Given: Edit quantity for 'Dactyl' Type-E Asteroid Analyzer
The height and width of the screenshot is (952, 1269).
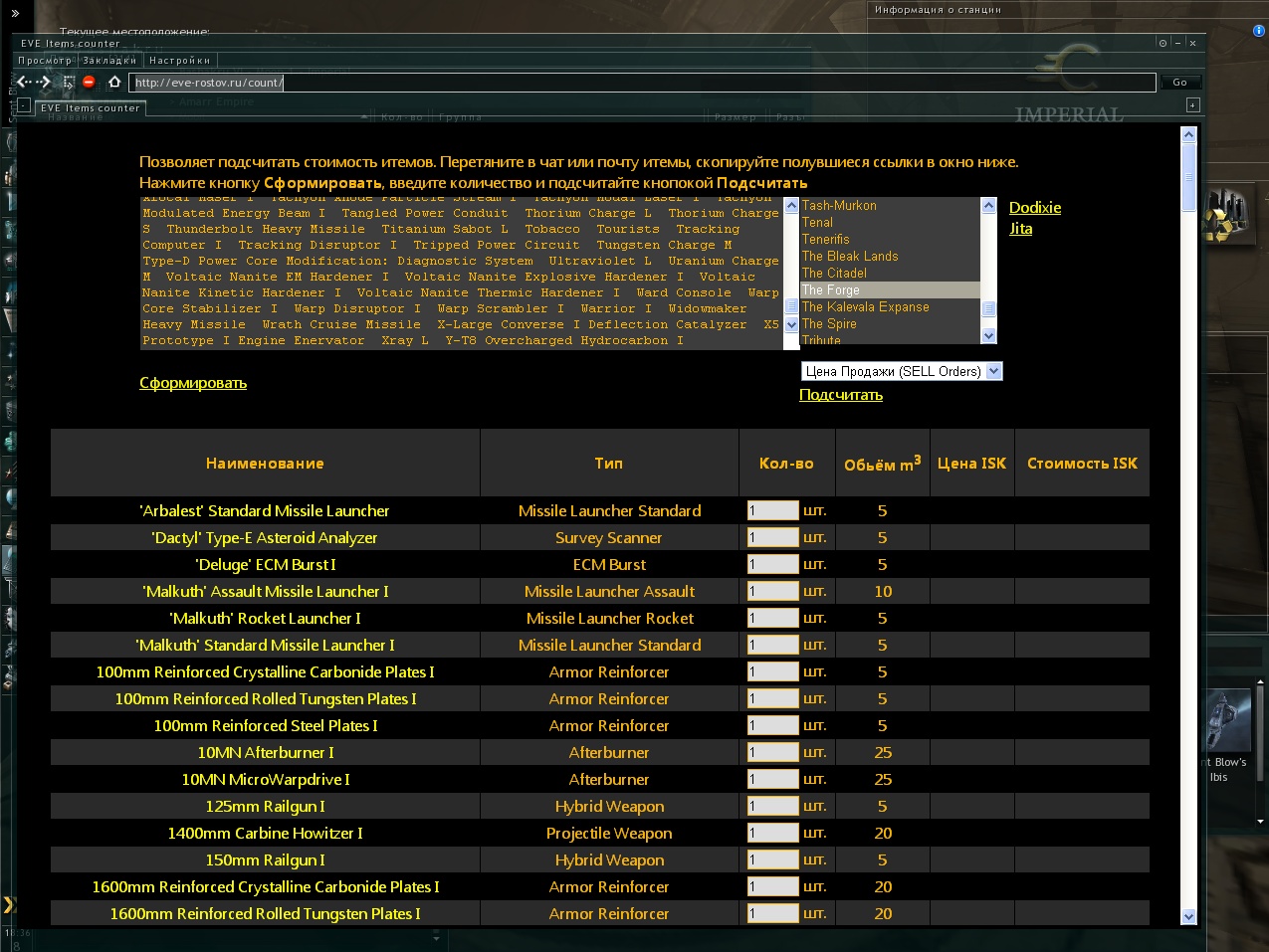Looking at the screenshot, I should click(772, 537).
